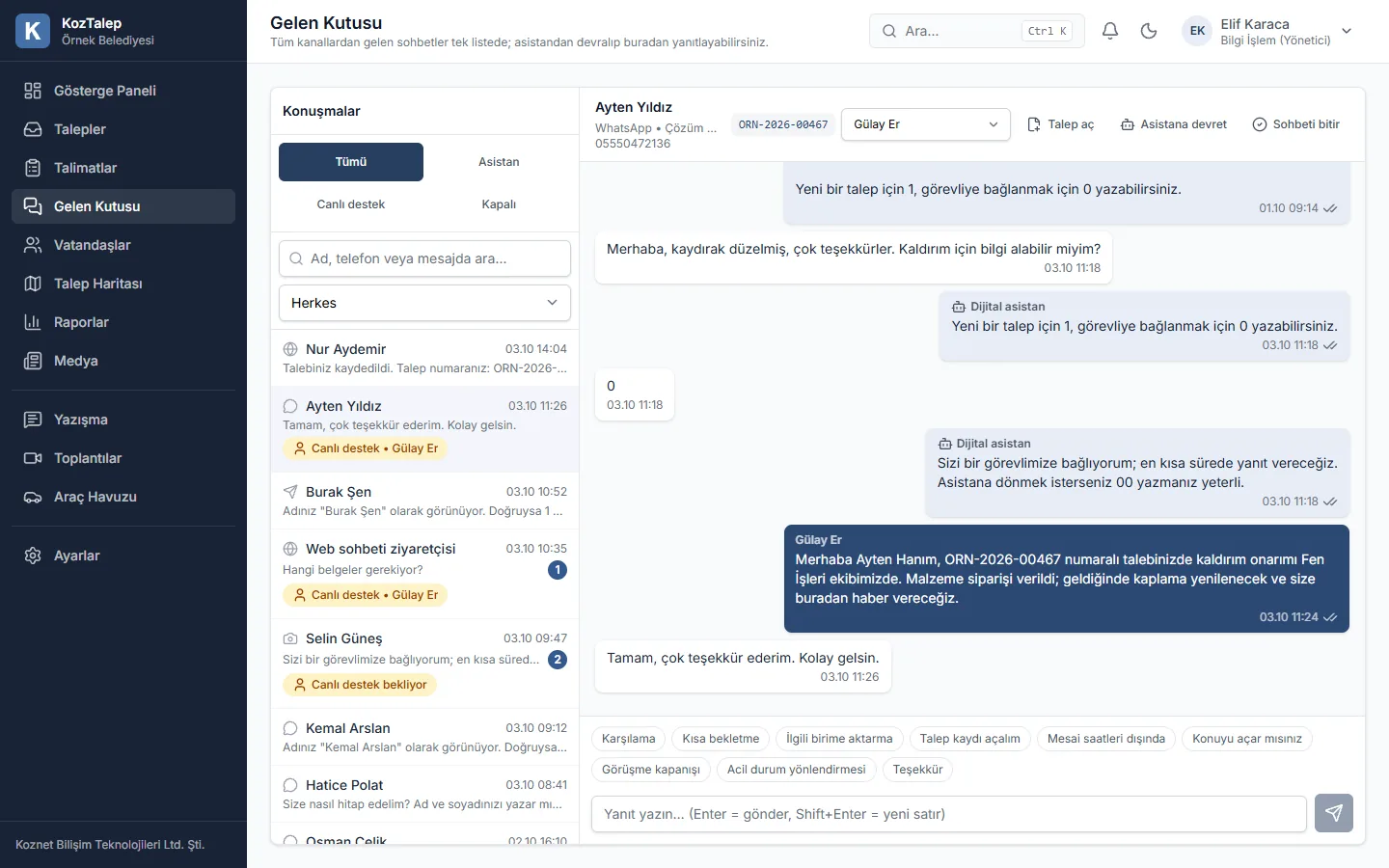This screenshot has width=1389, height=868.
Task: Choose İlgili birime aktarma quick reply
Action: (x=839, y=739)
